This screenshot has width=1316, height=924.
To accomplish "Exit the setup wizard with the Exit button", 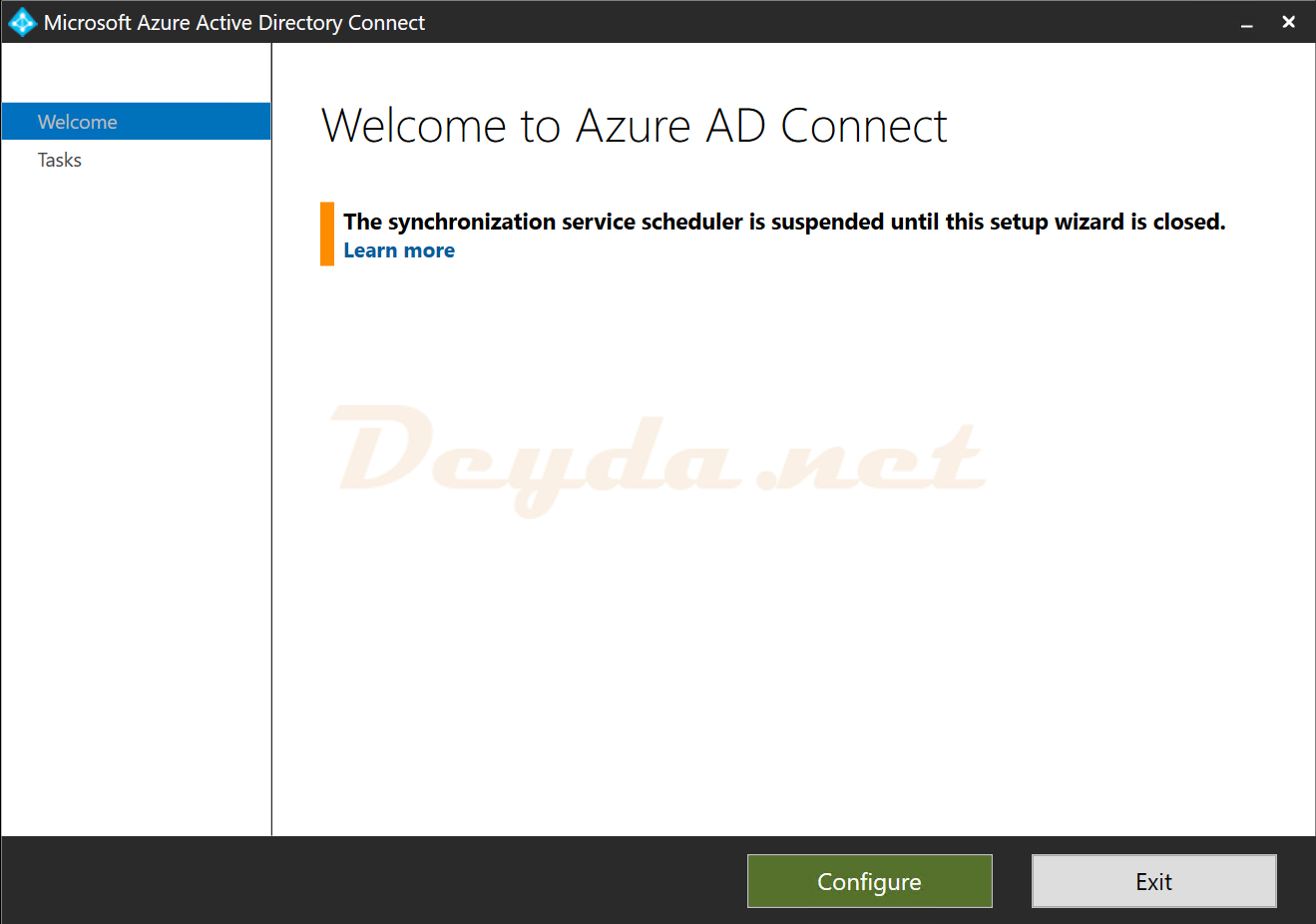I will click(1153, 881).
